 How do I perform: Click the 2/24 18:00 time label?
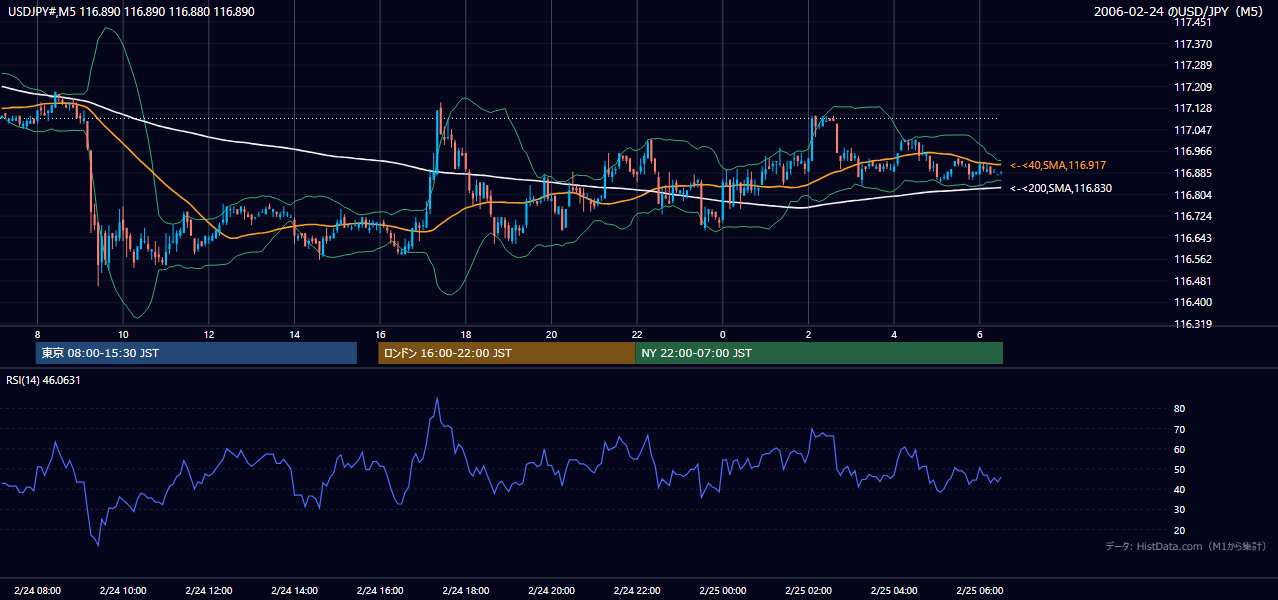[x=466, y=590]
